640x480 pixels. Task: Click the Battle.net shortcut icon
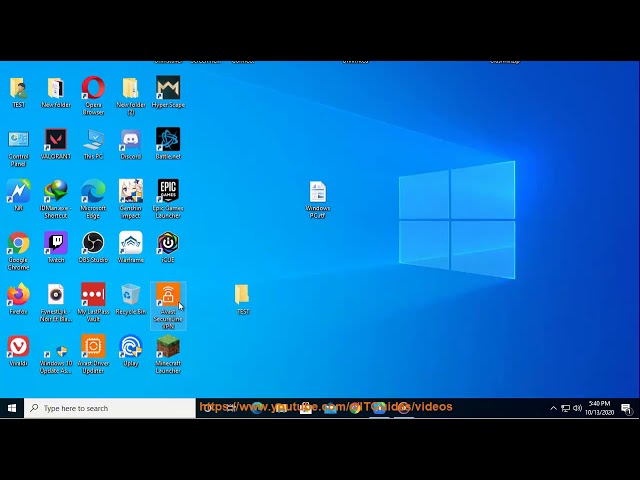[168, 140]
